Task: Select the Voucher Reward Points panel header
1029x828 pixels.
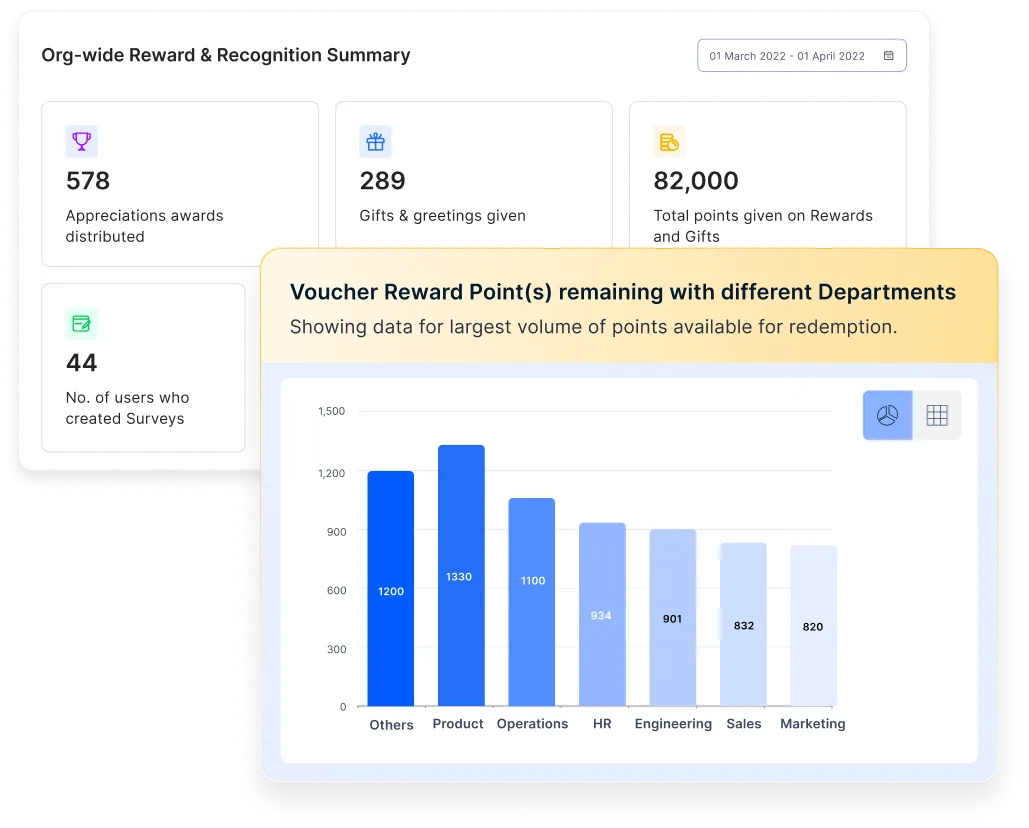Action: 622,292
